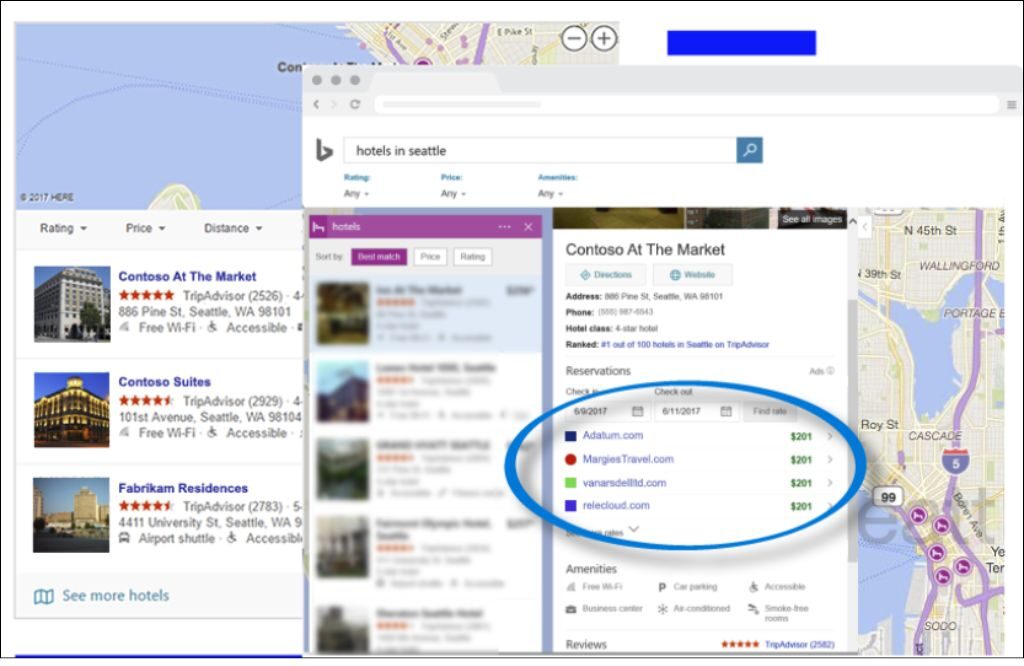Open the browser hamburger menu
Screen dimensions: 1024x666
click(1011, 104)
